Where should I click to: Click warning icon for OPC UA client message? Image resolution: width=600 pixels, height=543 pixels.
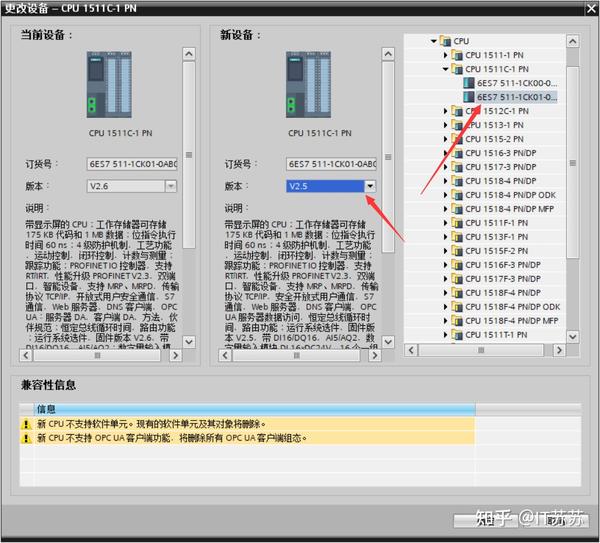(x=26, y=438)
